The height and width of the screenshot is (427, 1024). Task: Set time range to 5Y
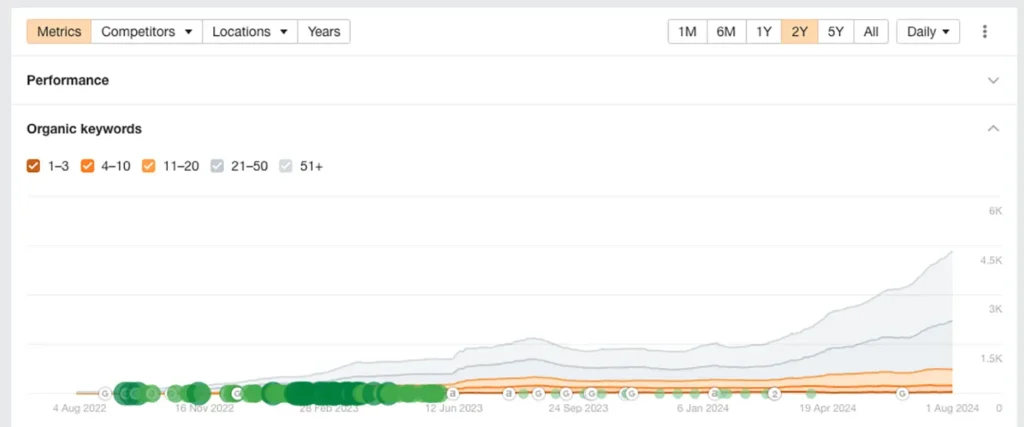pyautogui.click(x=836, y=32)
